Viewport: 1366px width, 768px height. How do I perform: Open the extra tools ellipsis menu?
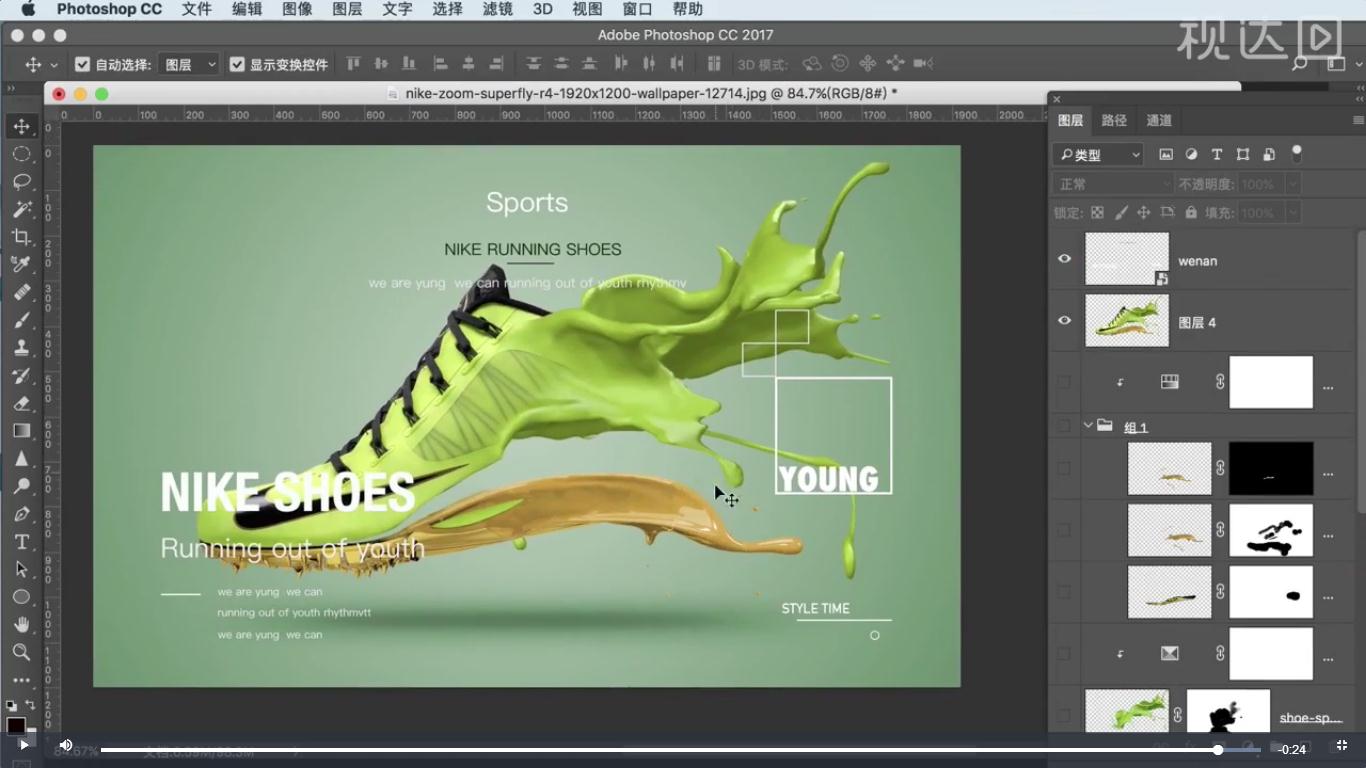(21, 680)
